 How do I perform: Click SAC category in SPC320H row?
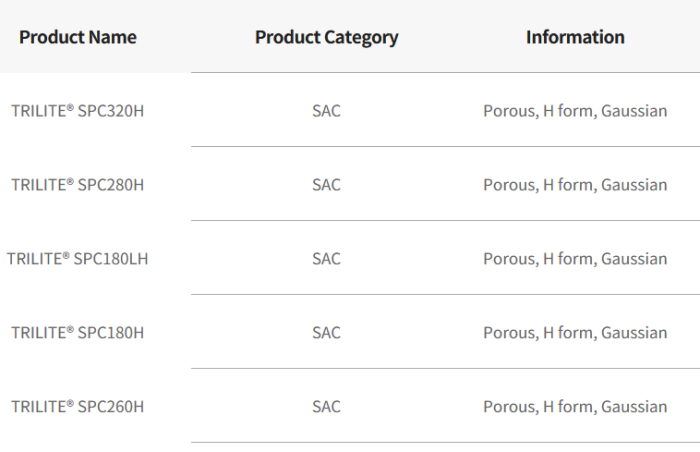point(326,111)
